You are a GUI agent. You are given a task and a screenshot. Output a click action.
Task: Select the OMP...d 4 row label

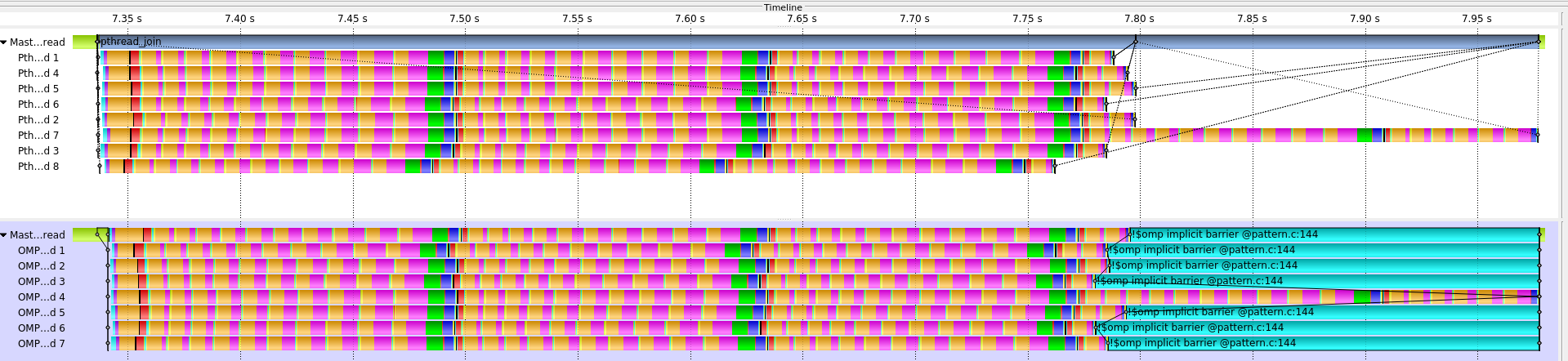click(41, 297)
